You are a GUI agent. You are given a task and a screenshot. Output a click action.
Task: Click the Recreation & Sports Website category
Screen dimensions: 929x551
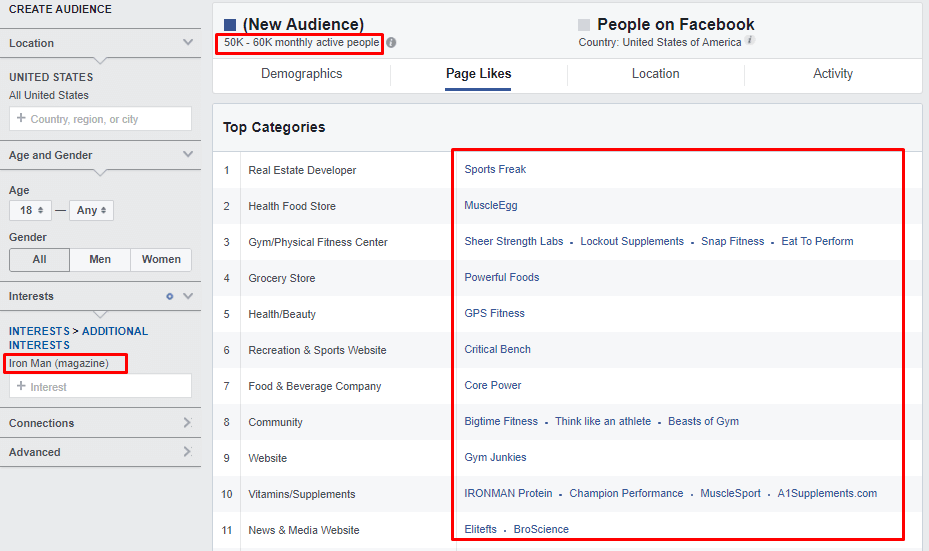point(317,350)
